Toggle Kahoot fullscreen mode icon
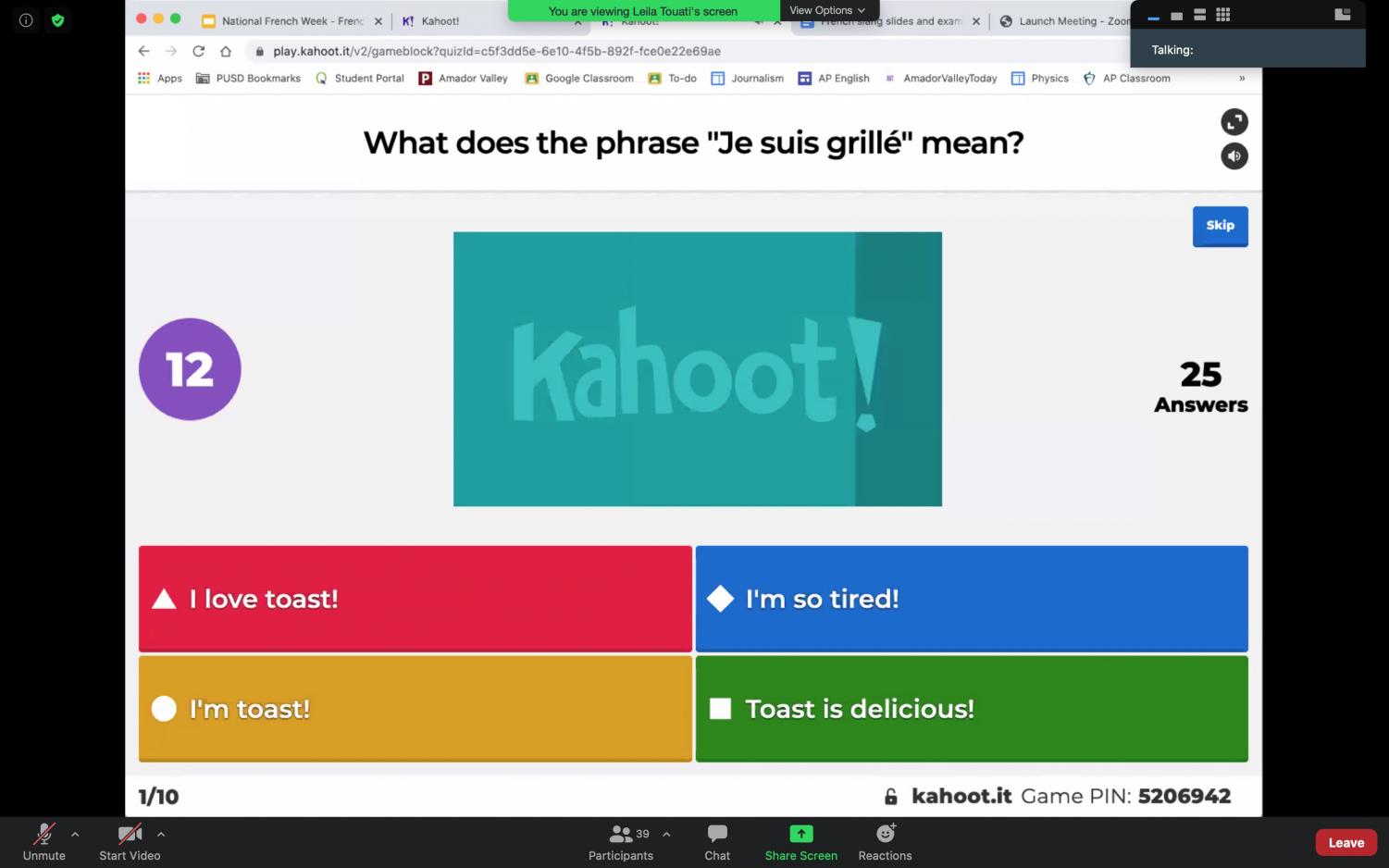 tap(1234, 122)
